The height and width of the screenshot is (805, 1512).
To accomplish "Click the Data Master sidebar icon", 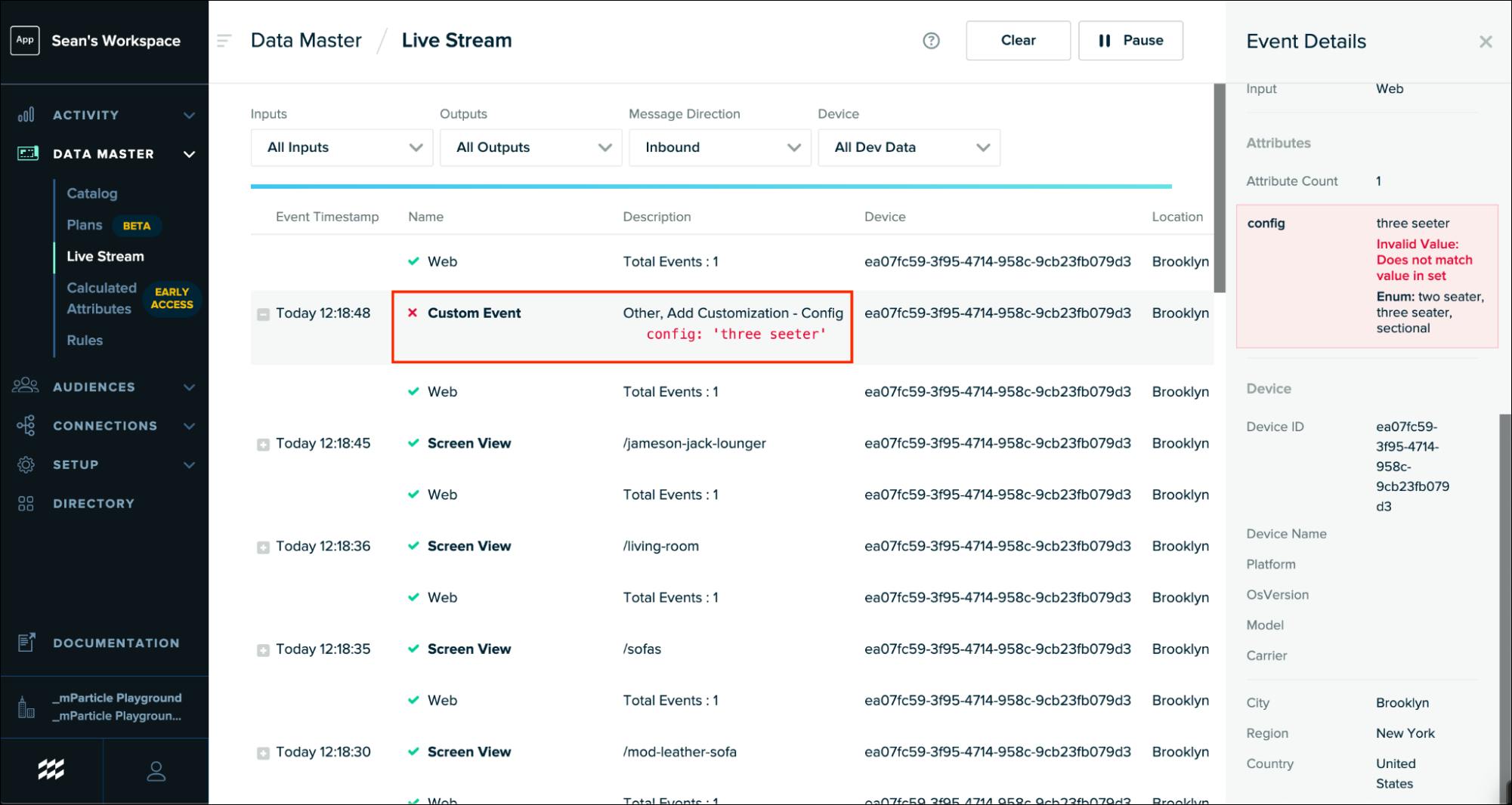I will tap(27, 153).
